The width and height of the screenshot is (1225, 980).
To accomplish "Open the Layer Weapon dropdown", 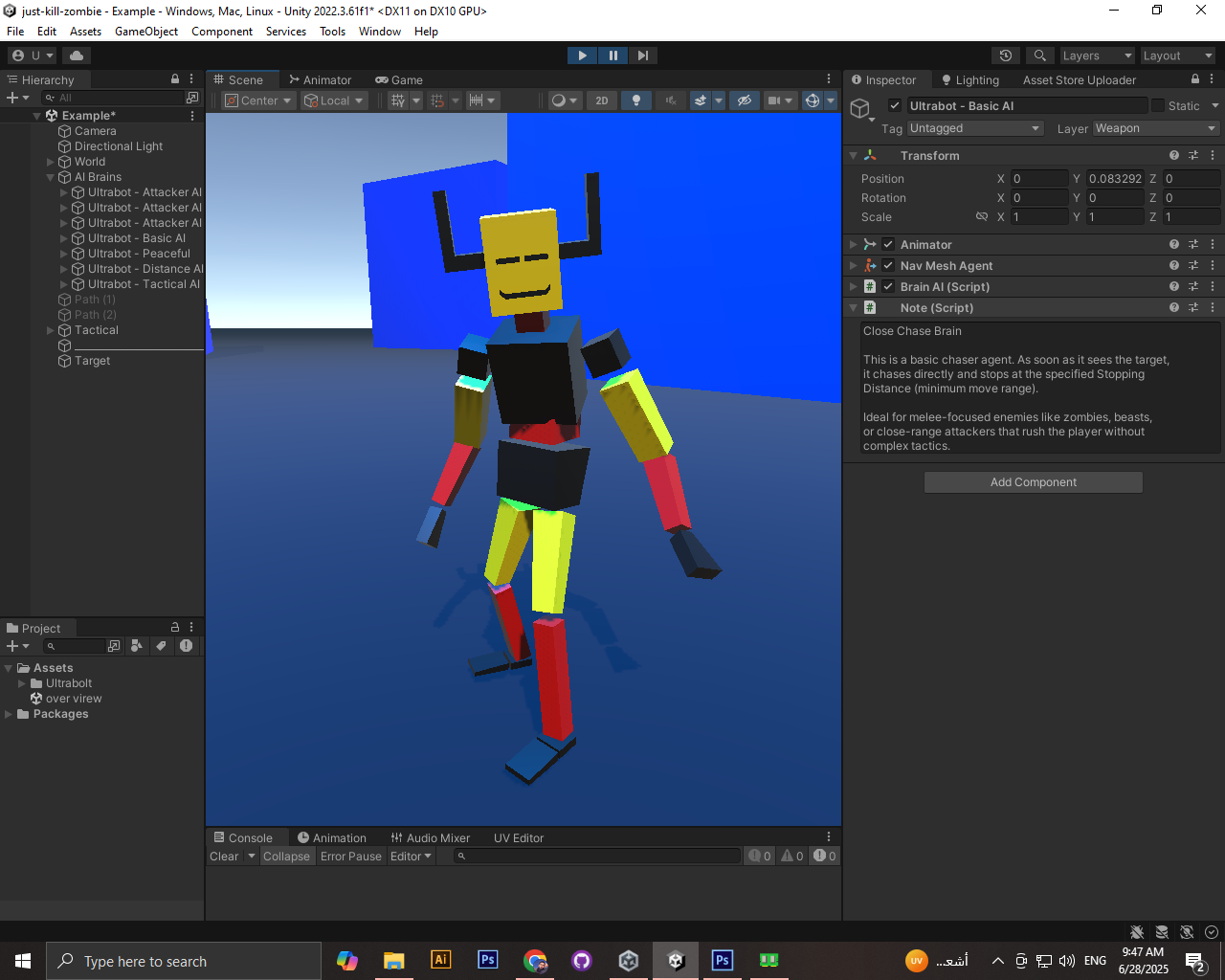I will 1155,128.
